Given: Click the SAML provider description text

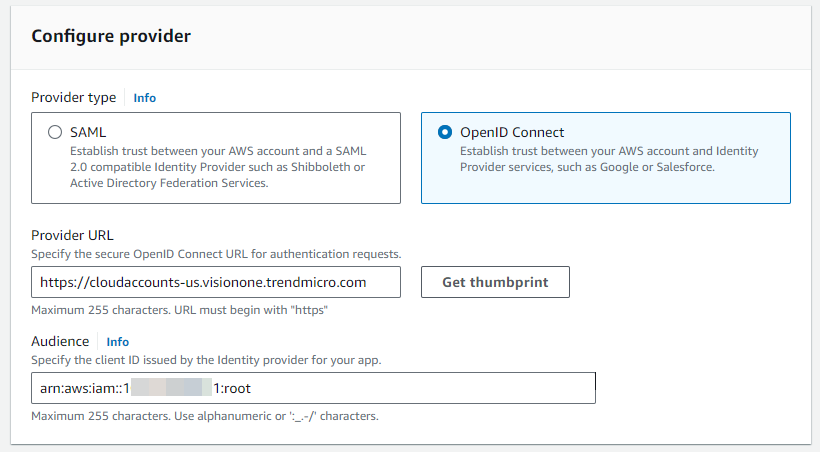Looking at the screenshot, I should (x=218, y=167).
